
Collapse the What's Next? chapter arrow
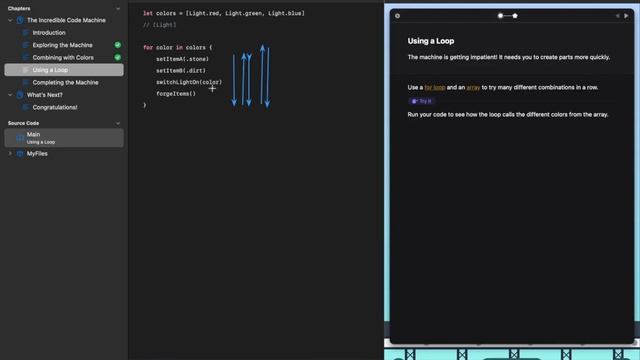coord(10,95)
